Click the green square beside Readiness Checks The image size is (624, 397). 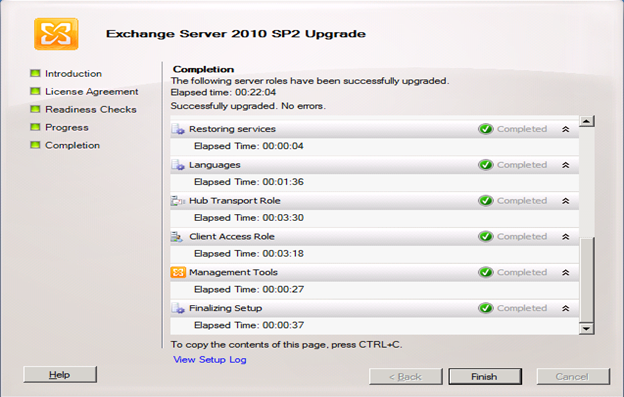(x=35, y=109)
